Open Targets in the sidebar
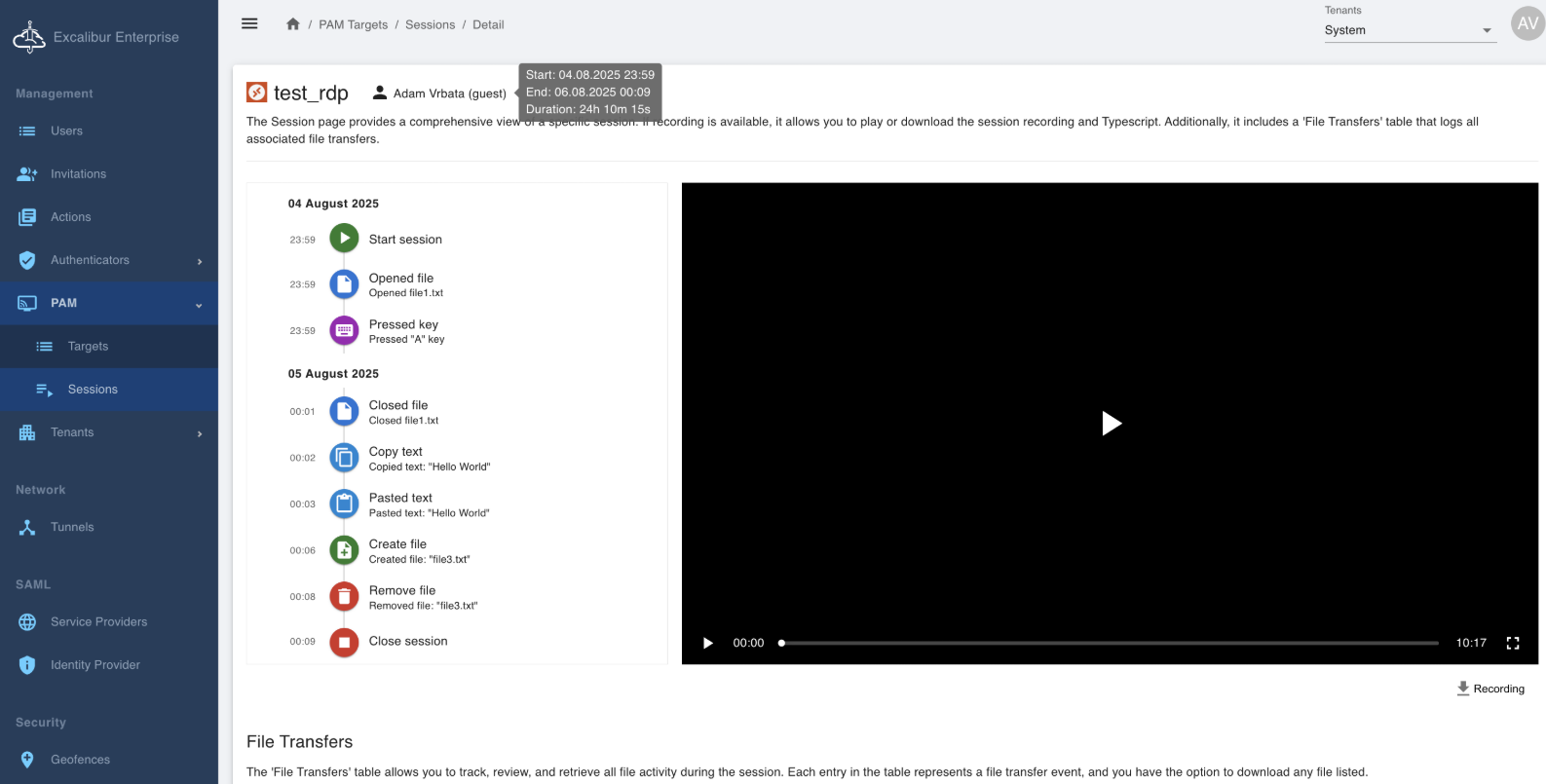 pyautogui.click(x=88, y=346)
